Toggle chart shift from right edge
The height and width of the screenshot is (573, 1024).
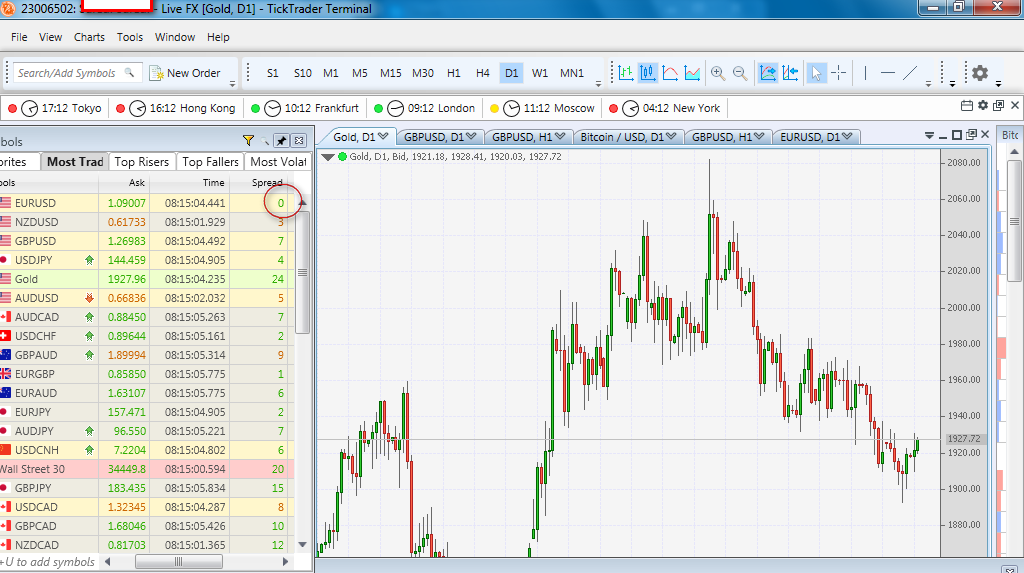coord(790,73)
